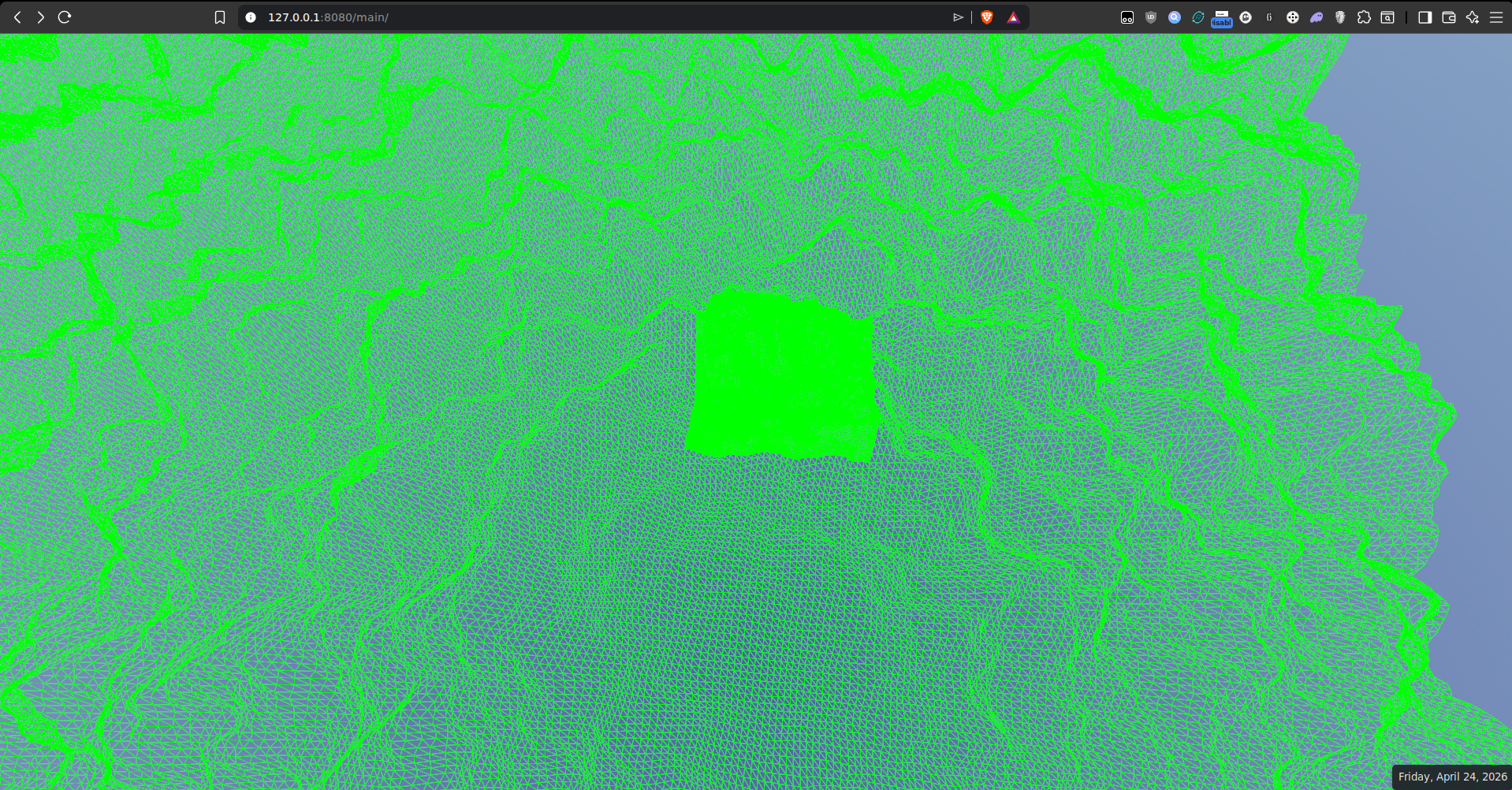Open the gray bust statue extension
The image size is (1512, 790).
[1340, 17]
